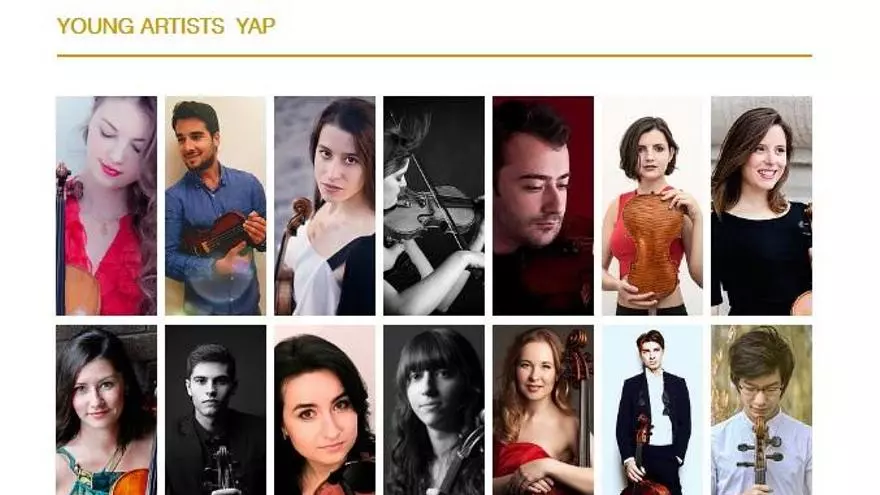Click the word YAP in the heading
The width and height of the screenshot is (880, 495).
pyautogui.click(x=256, y=26)
